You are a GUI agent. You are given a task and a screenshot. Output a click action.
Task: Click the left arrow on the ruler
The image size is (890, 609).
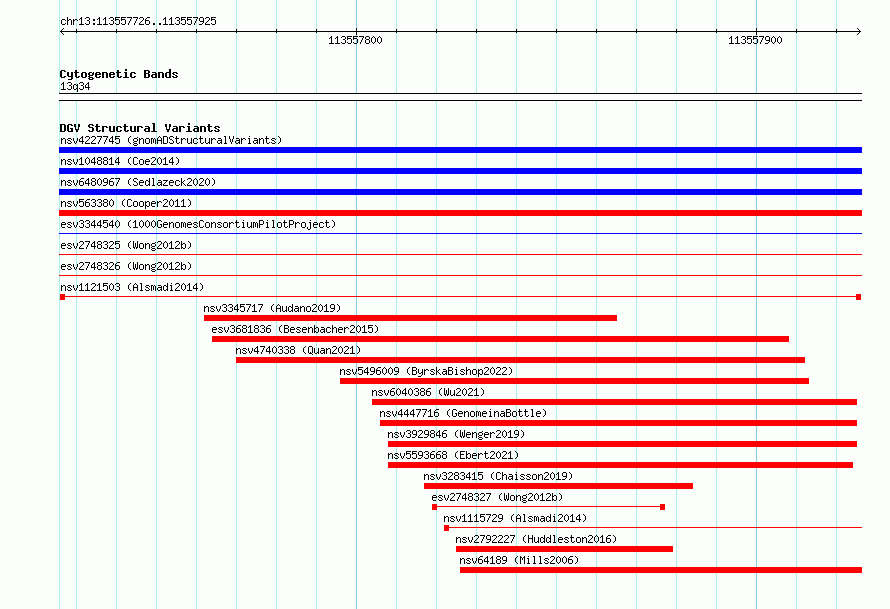[x=62, y=32]
